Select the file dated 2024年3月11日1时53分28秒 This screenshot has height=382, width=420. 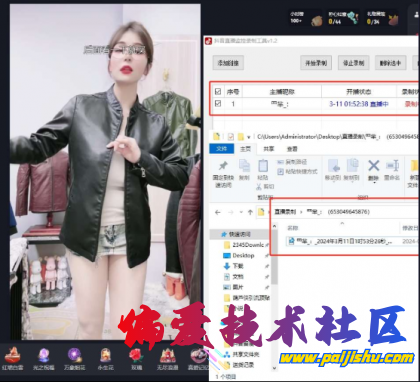[x=340, y=241]
